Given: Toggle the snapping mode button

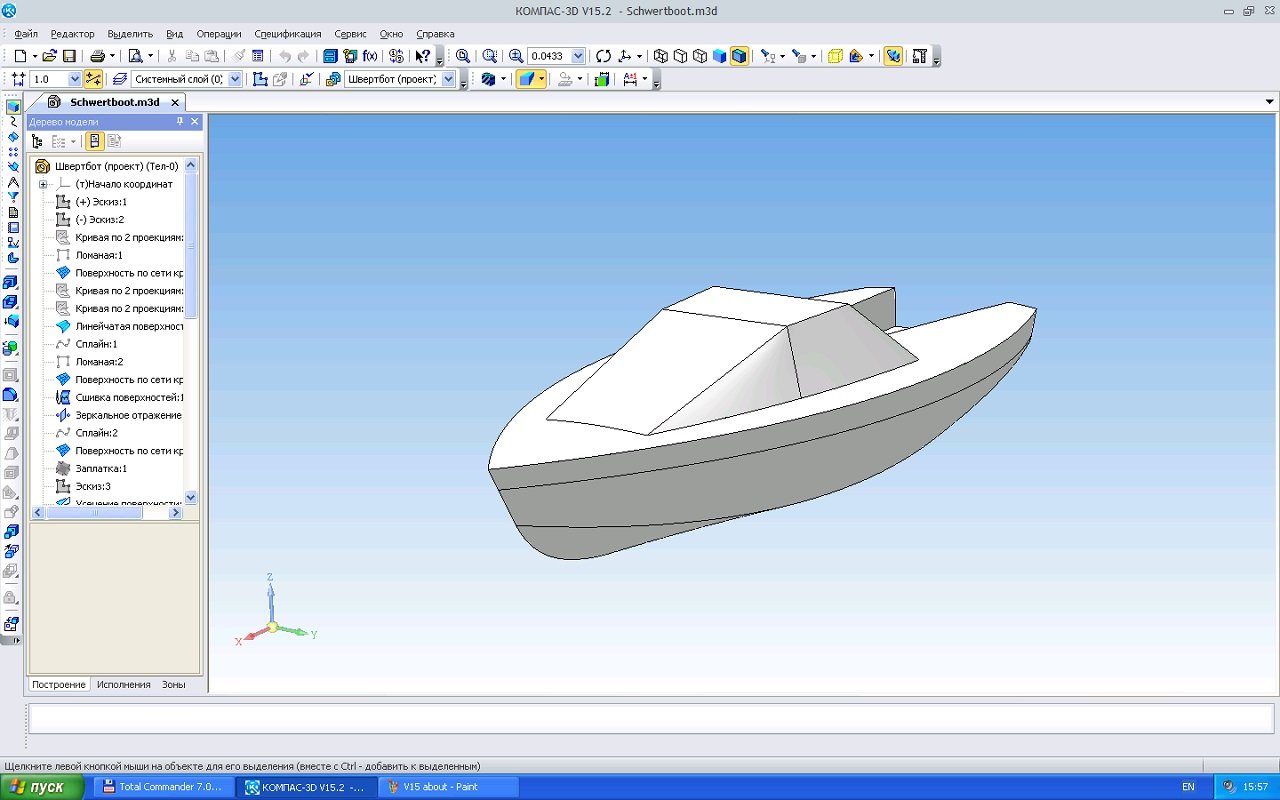Looking at the screenshot, I should tap(93, 79).
